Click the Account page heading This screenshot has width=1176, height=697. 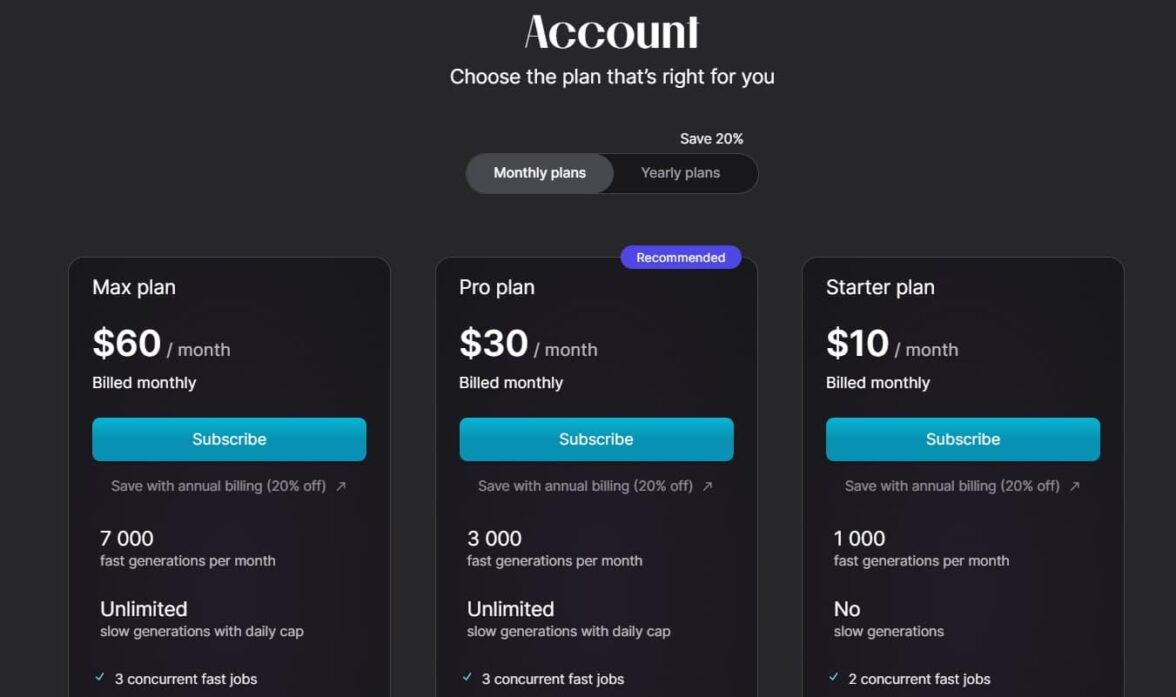[x=611, y=32]
